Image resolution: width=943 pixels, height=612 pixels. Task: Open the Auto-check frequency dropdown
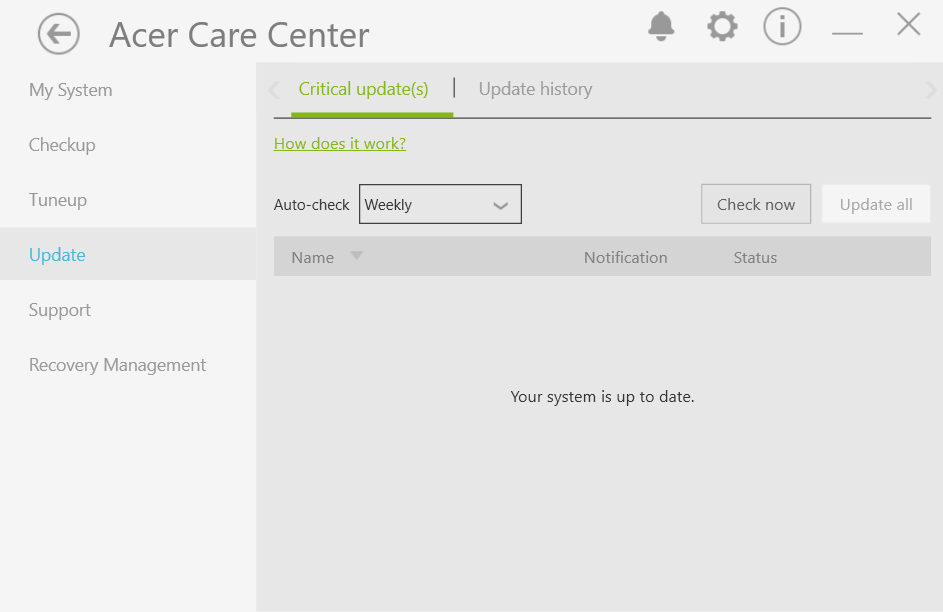click(x=440, y=204)
